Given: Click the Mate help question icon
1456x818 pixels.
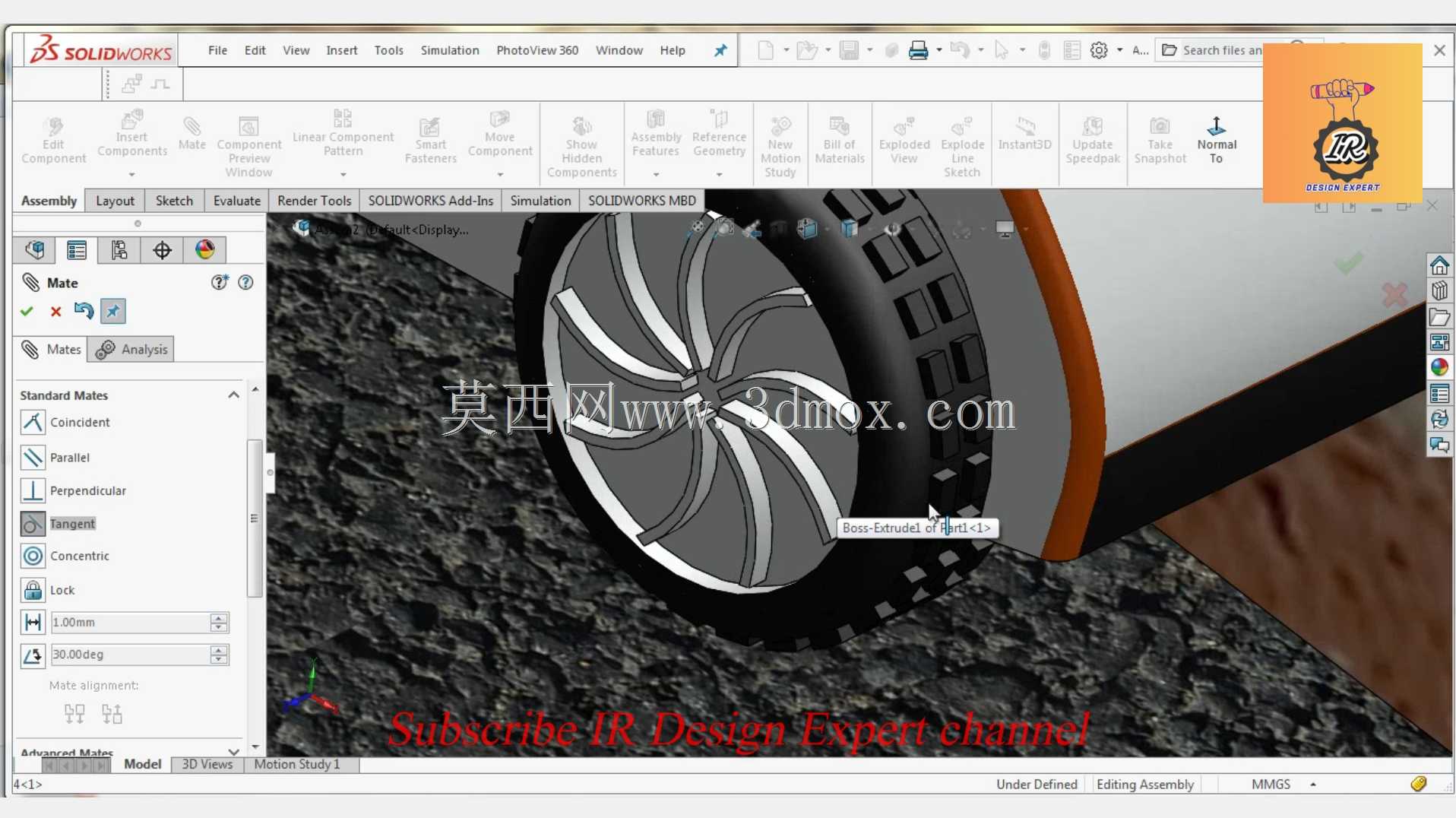Looking at the screenshot, I should click(x=245, y=282).
